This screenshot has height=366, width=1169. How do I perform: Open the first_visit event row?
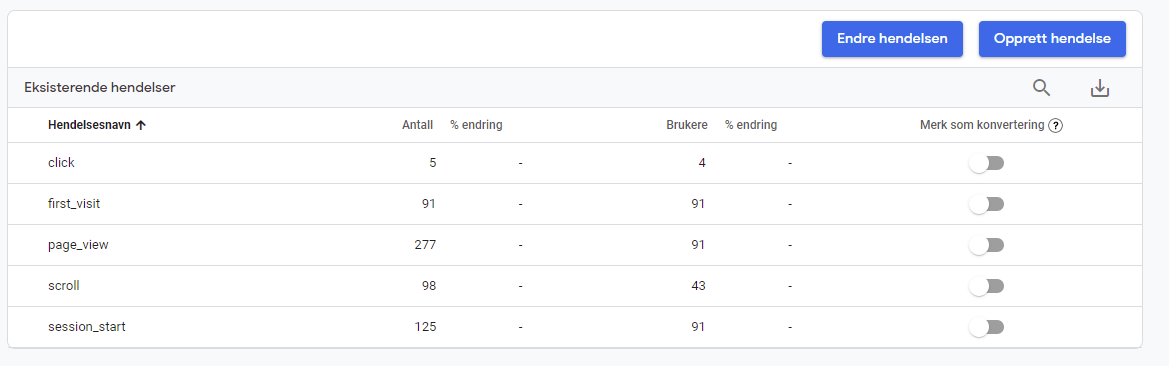click(574, 204)
